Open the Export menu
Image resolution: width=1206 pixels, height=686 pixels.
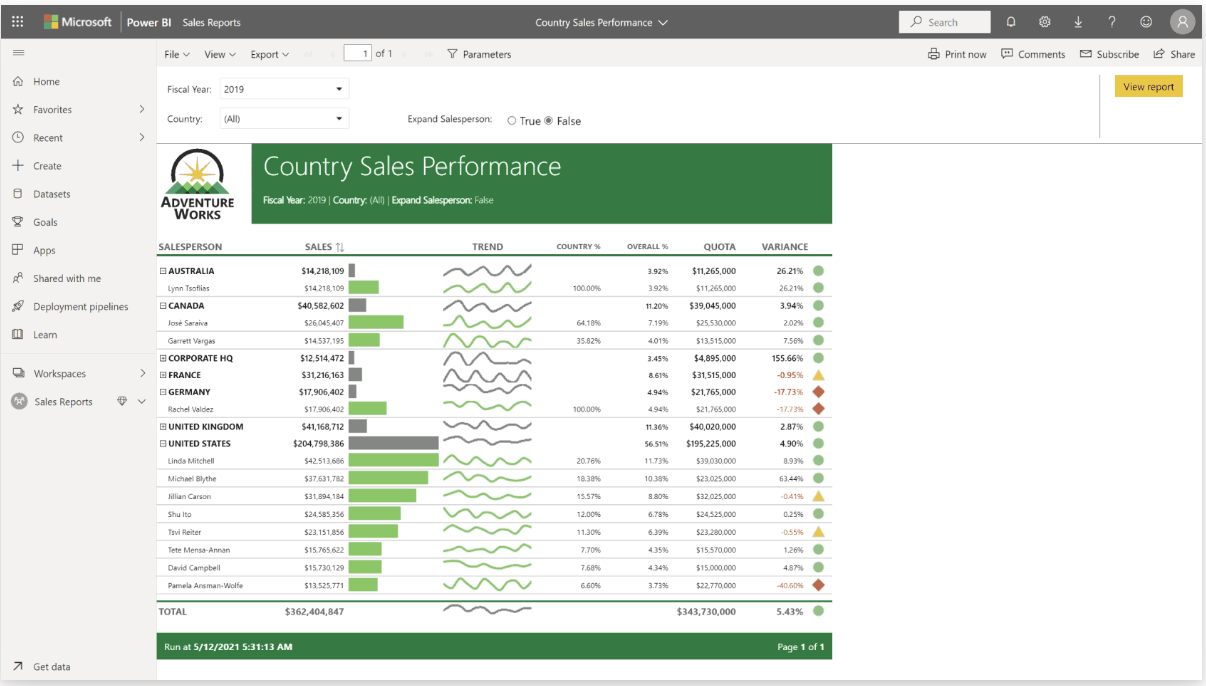(268, 54)
